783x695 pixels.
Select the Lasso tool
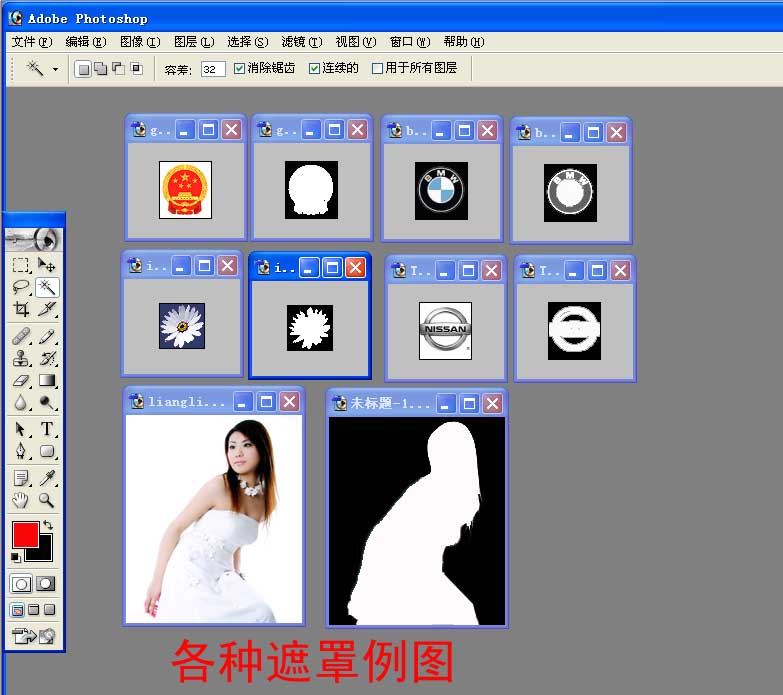coord(21,287)
